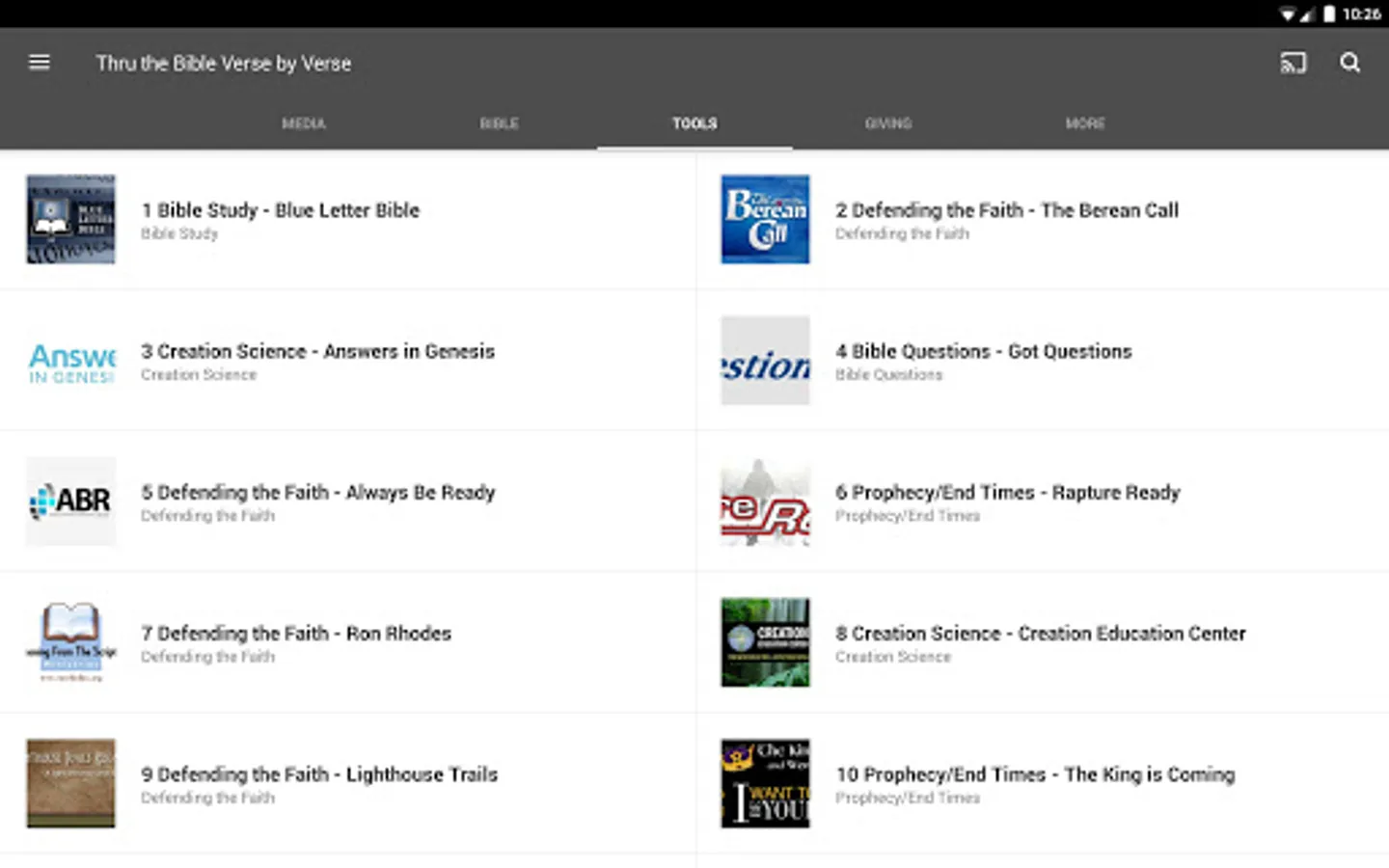This screenshot has height=868, width=1389.
Task: Select '9 Defending the Faith - Lighthouse Trails'
Action: pyautogui.click(x=319, y=774)
